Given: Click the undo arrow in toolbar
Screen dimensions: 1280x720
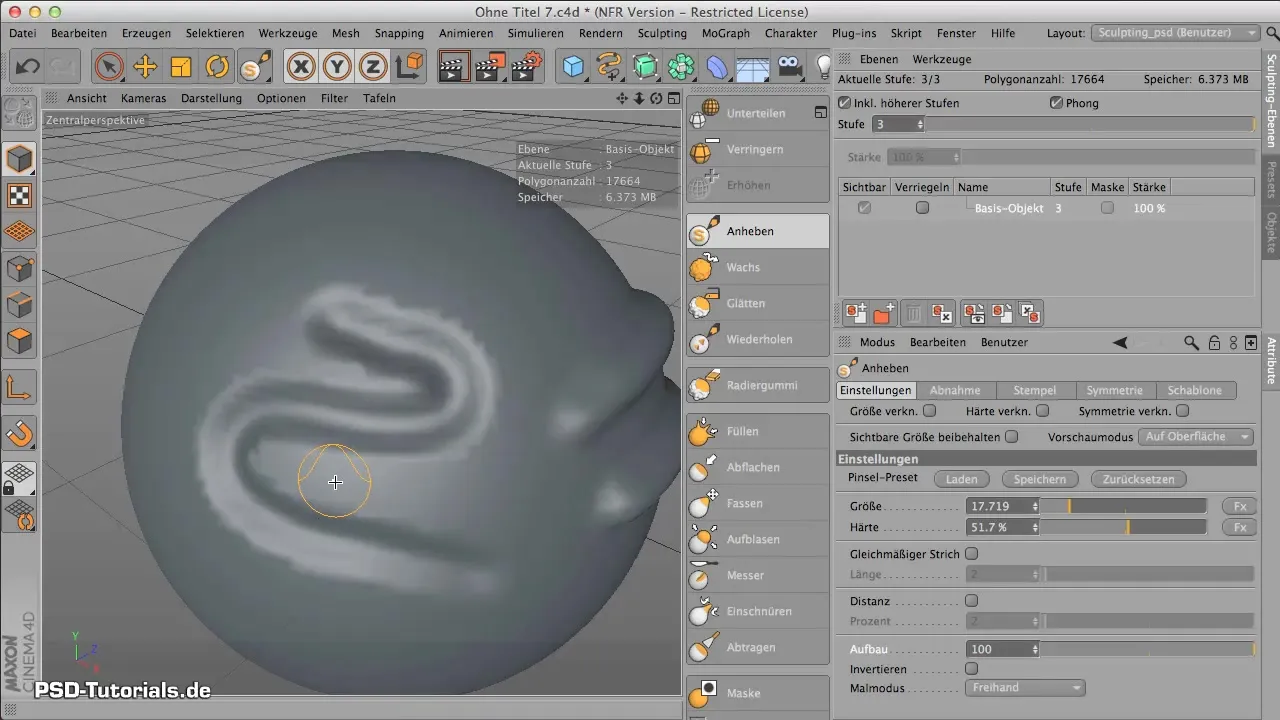Looking at the screenshot, I should pyautogui.click(x=28, y=67).
